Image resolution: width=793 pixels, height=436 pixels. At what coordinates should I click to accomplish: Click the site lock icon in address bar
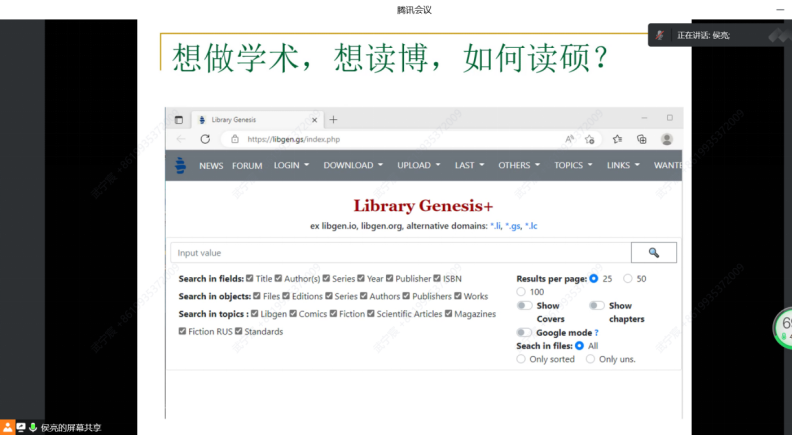tap(235, 139)
